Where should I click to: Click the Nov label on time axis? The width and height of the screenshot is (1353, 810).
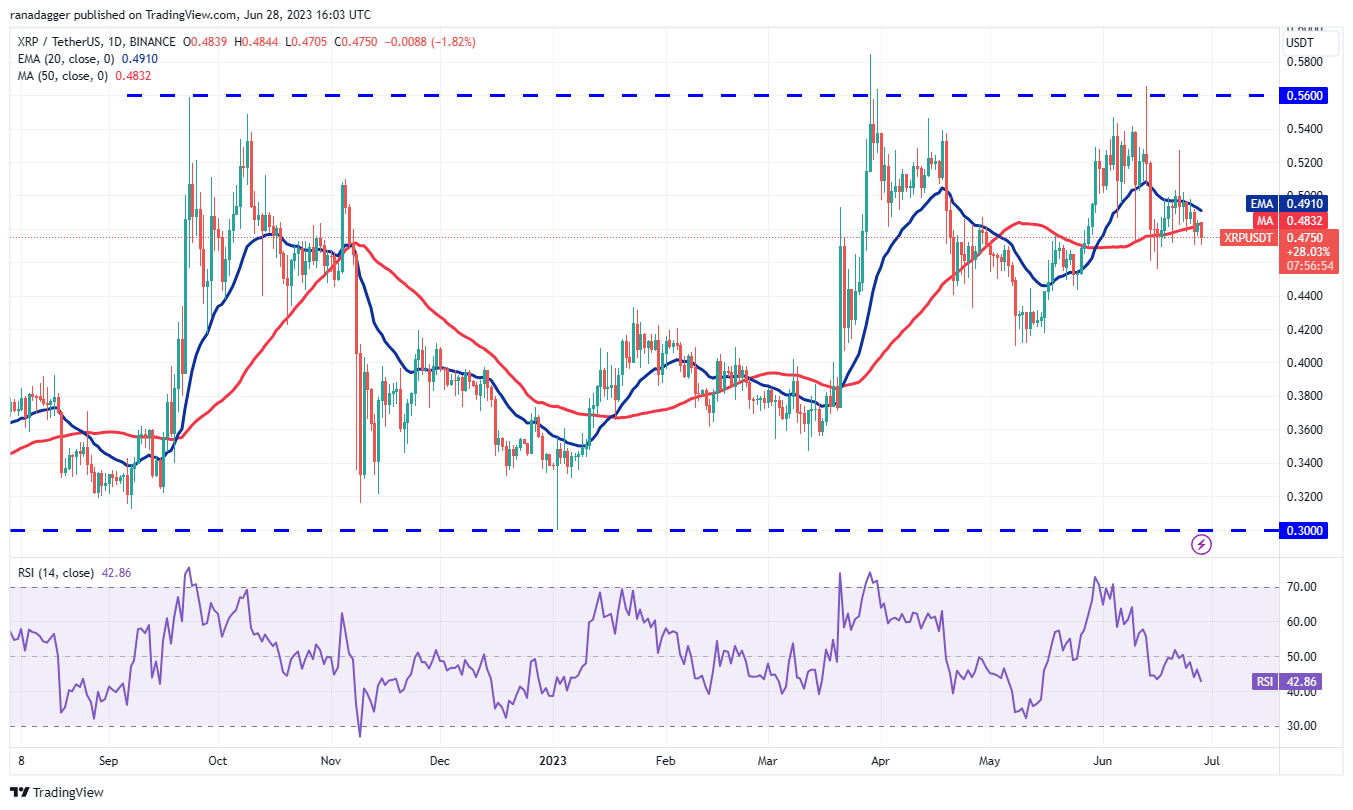click(332, 761)
